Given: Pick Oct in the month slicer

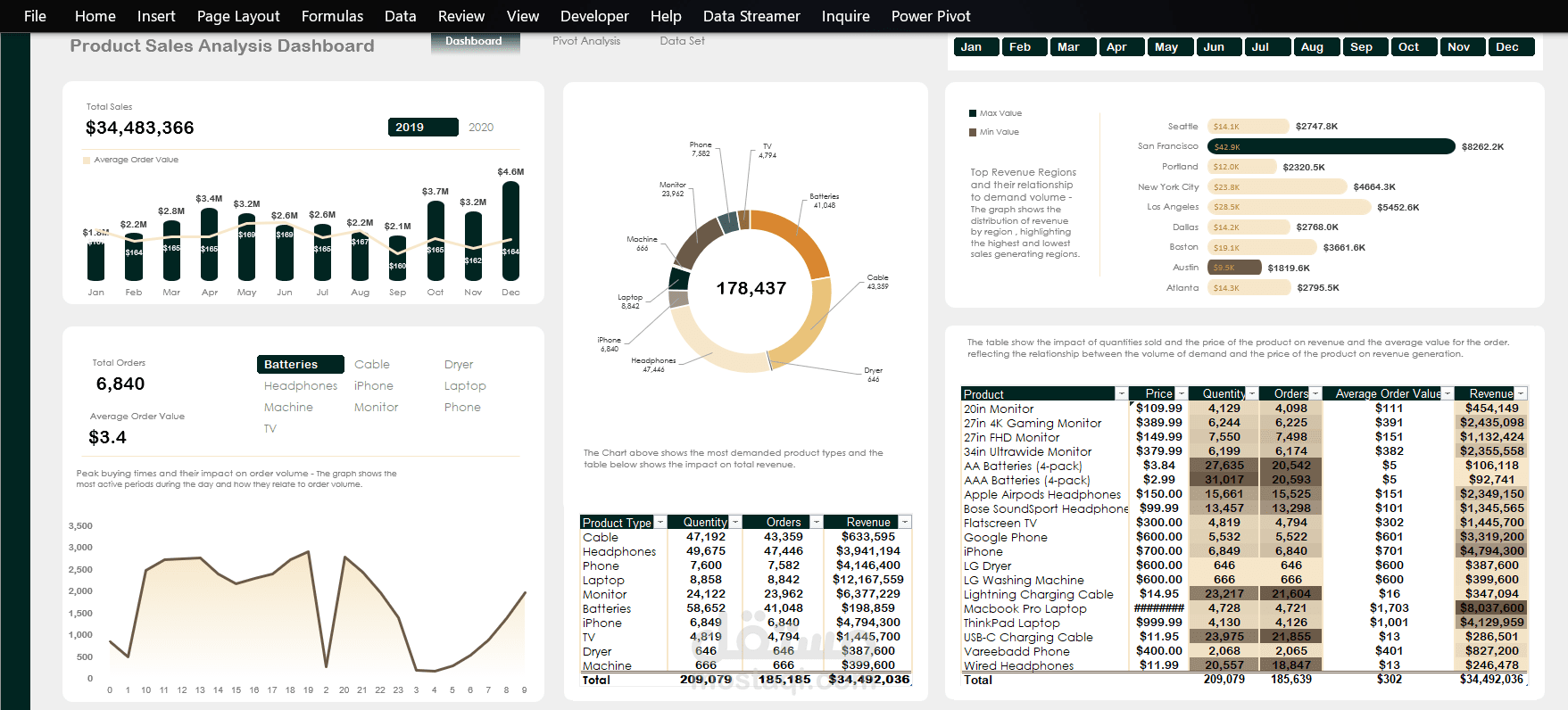Looking at the screenshot, I should pos(1414,47).
